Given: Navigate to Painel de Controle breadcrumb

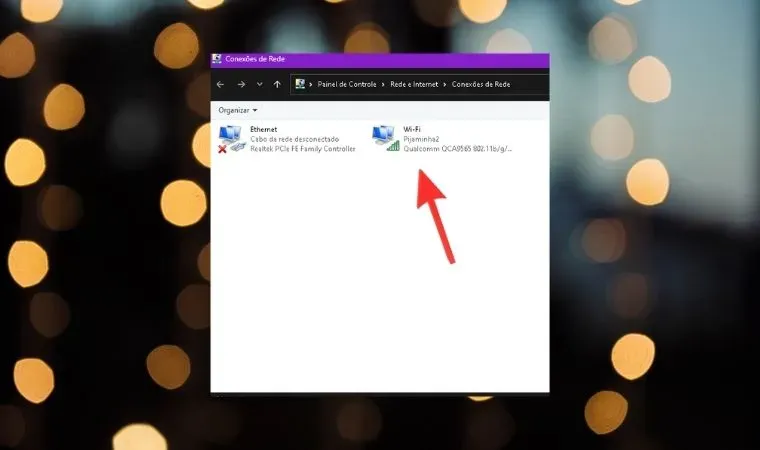Looking at the screenshot, I should [x=347, y=84].
